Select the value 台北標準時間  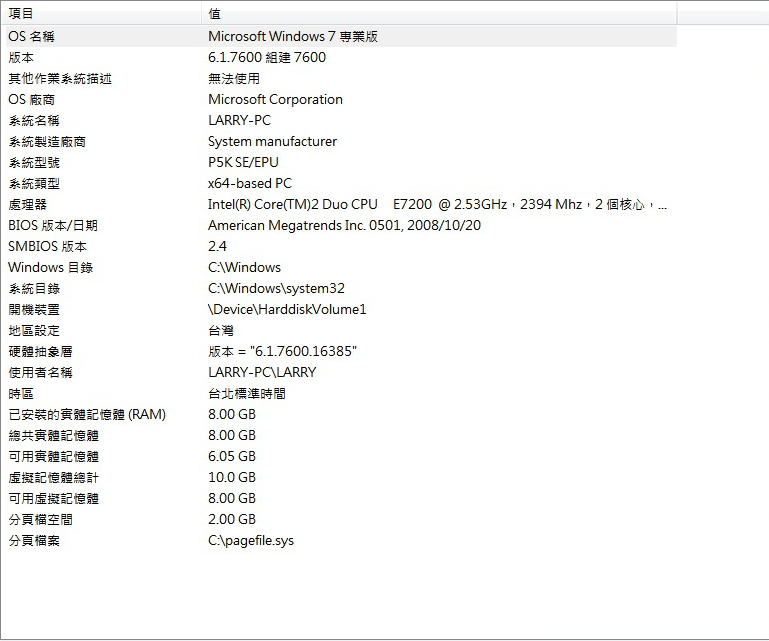coord(247,394)
